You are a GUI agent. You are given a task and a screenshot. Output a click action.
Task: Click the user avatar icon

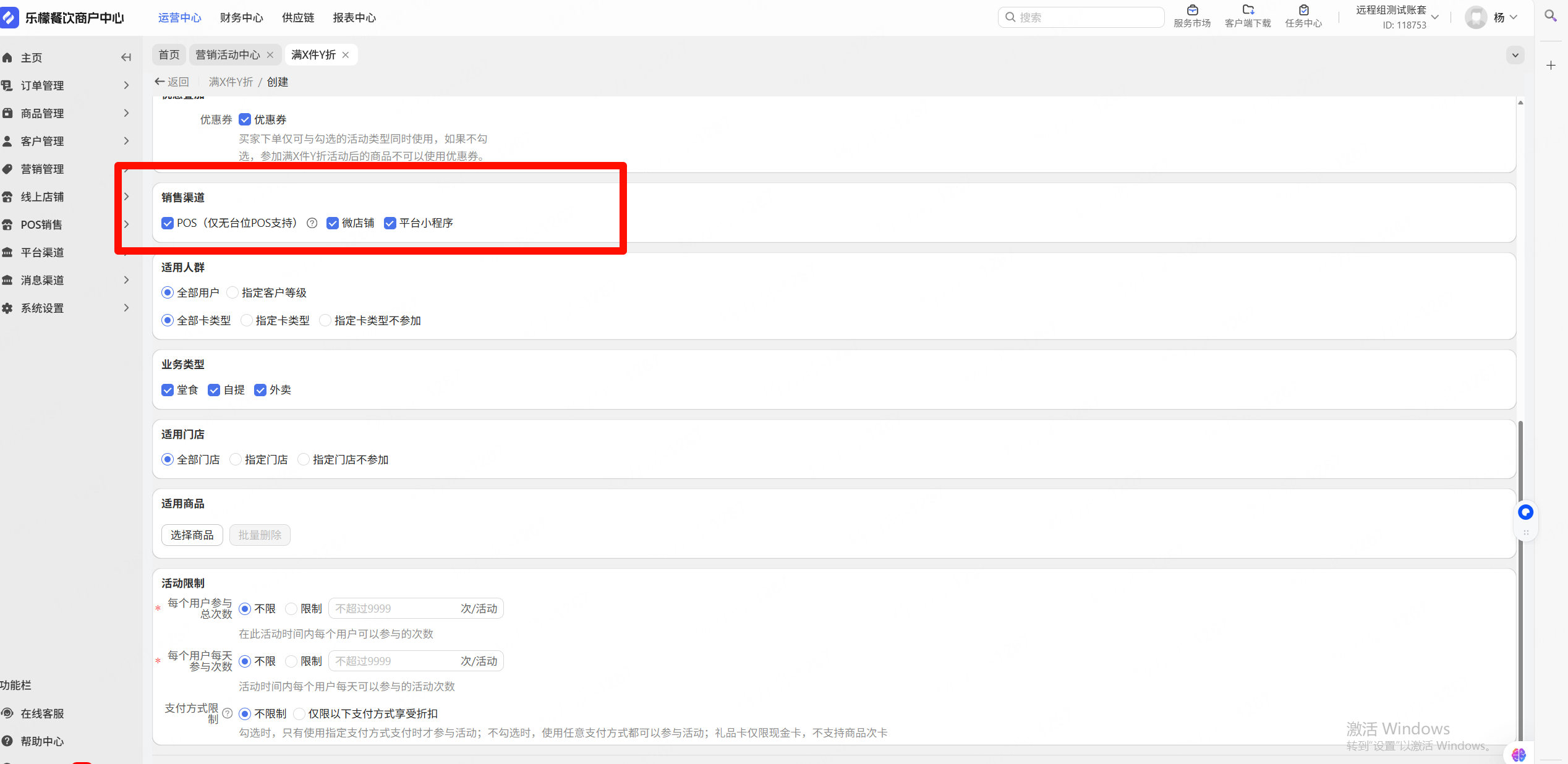click(1476, 17)
